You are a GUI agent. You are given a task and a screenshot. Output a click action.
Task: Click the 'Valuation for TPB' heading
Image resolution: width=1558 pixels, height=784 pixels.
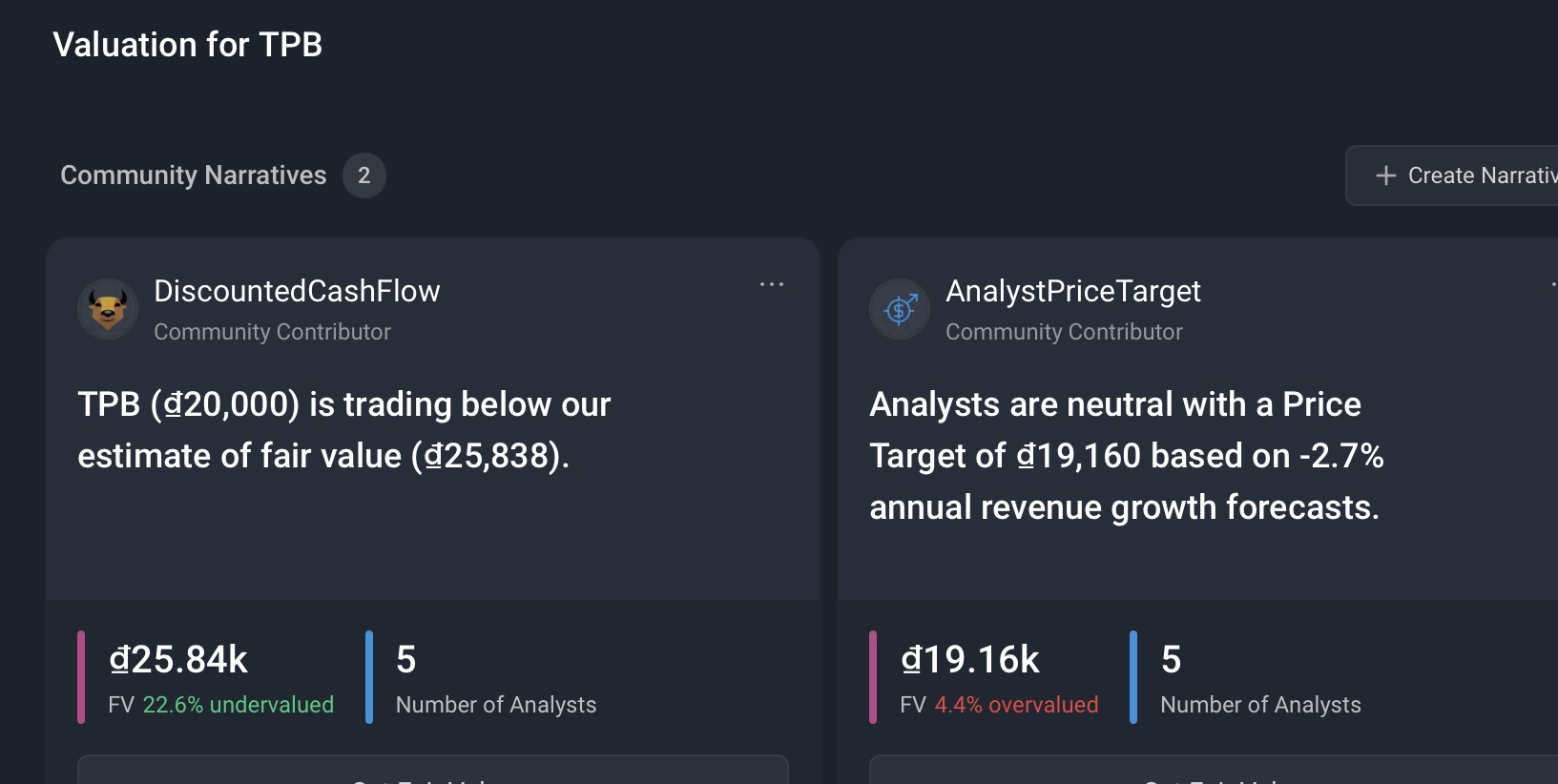[x=188, y=45]
